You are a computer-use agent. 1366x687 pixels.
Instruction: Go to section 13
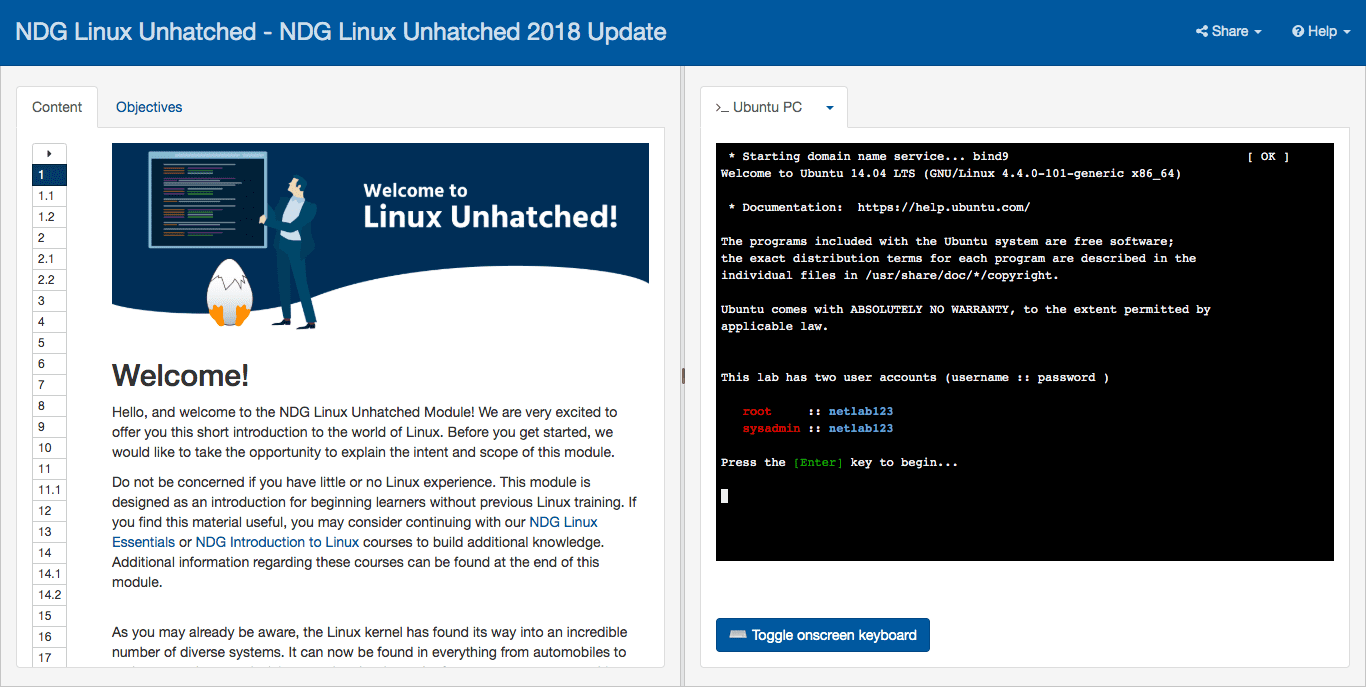point(49,532)
